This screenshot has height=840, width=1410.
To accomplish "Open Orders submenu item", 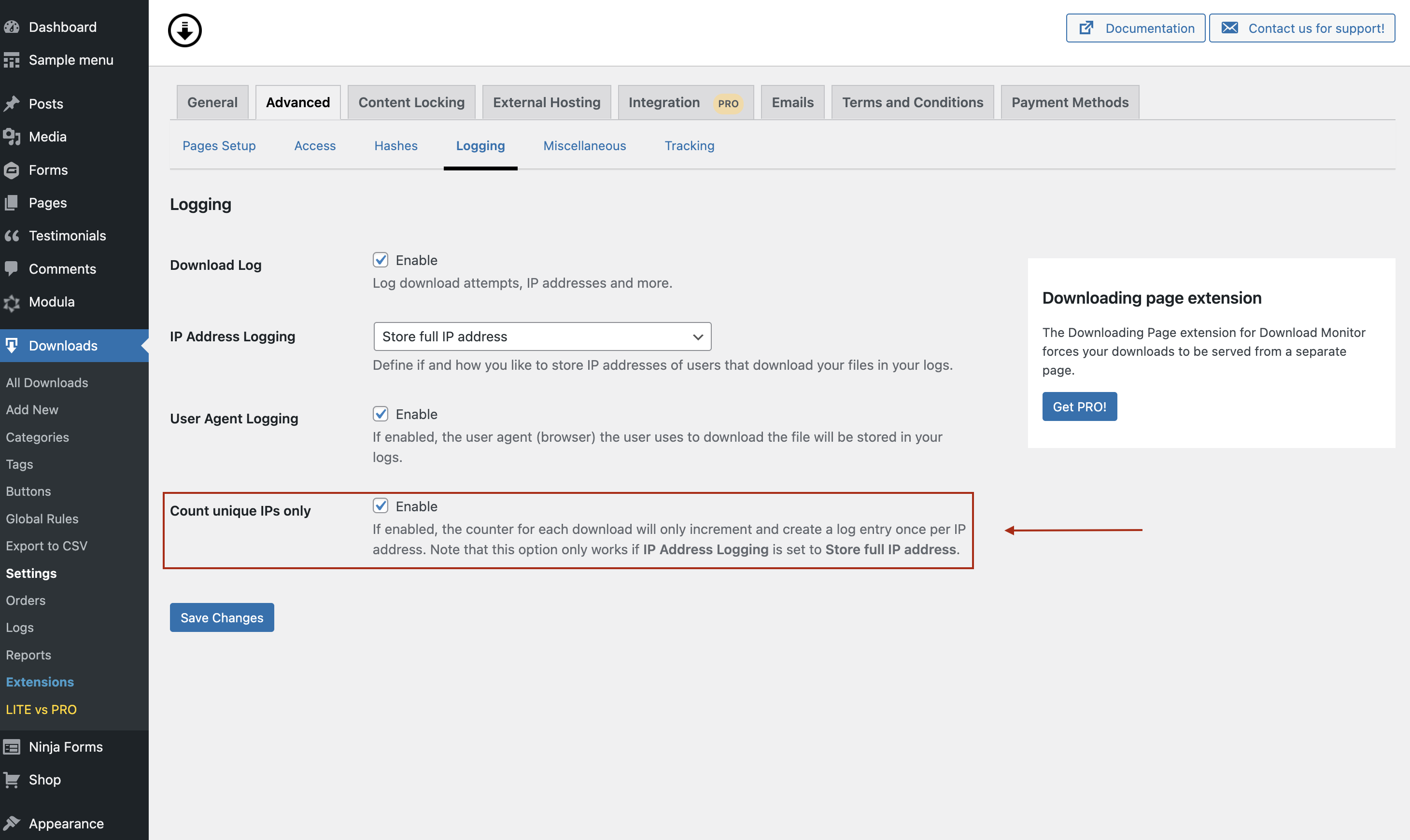I will pos(26,600).
